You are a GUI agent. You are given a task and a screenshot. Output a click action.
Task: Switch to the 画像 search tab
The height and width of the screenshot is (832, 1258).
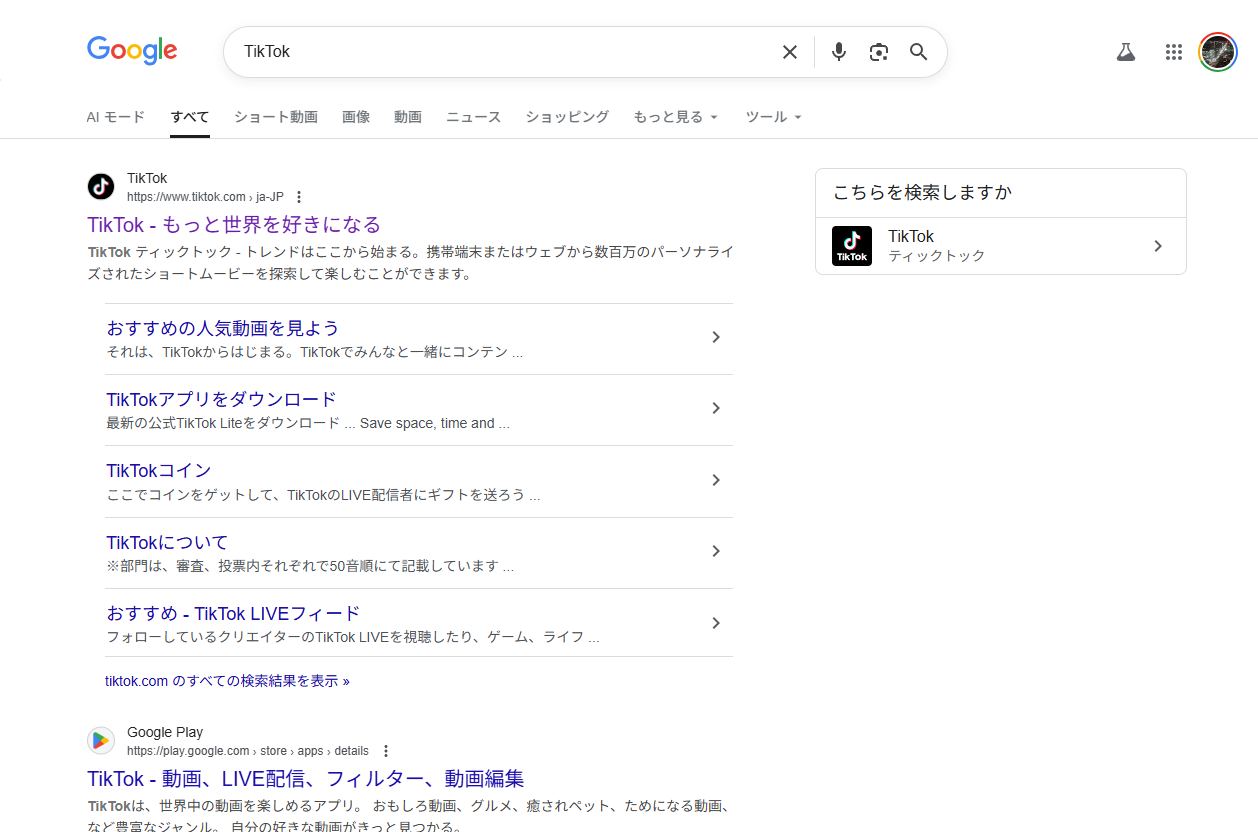pyautogui.click(x=356, y=117)
